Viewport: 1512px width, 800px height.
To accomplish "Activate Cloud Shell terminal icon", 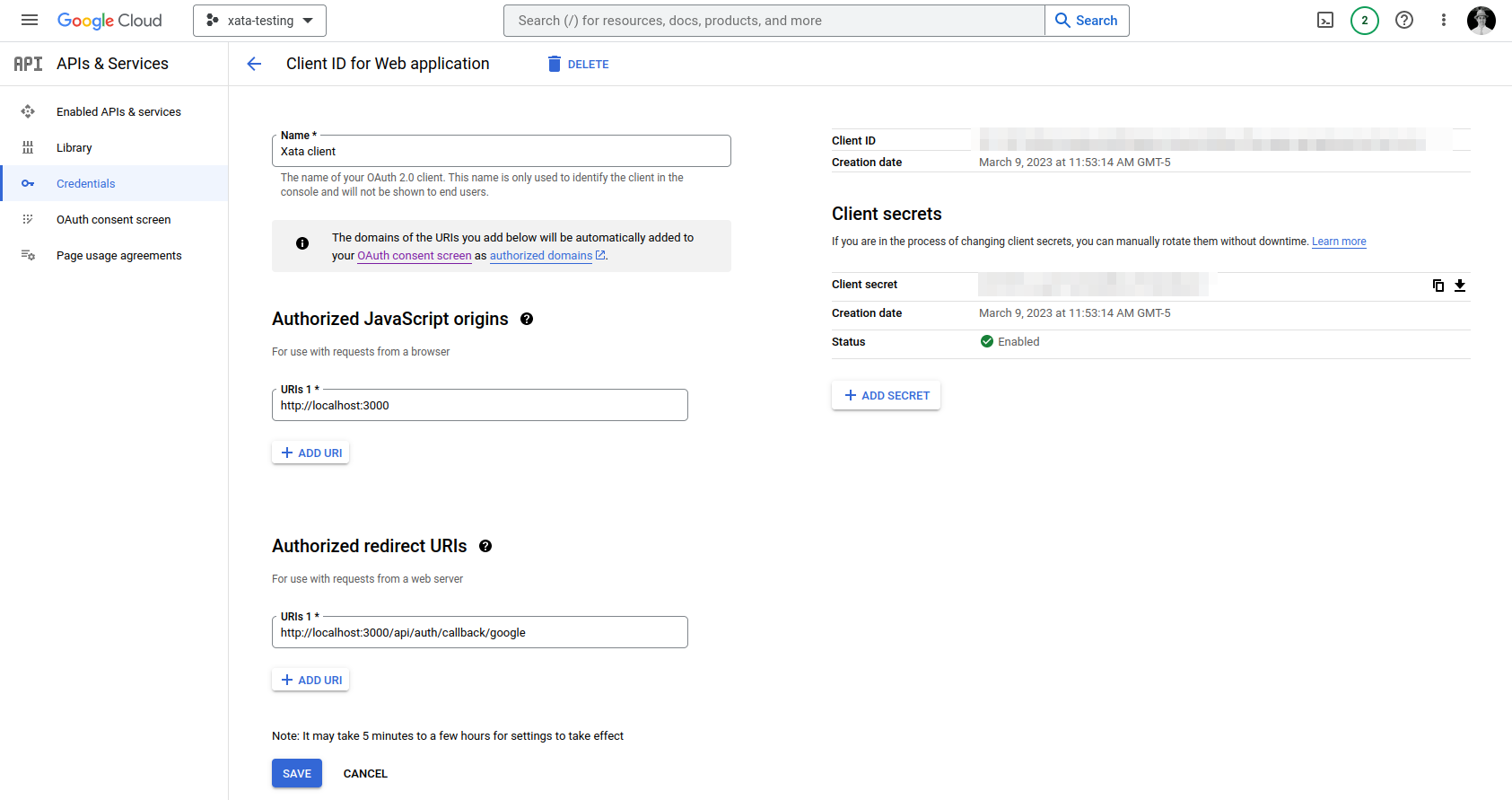I will pyautogui.click(x=1325, y=21).
